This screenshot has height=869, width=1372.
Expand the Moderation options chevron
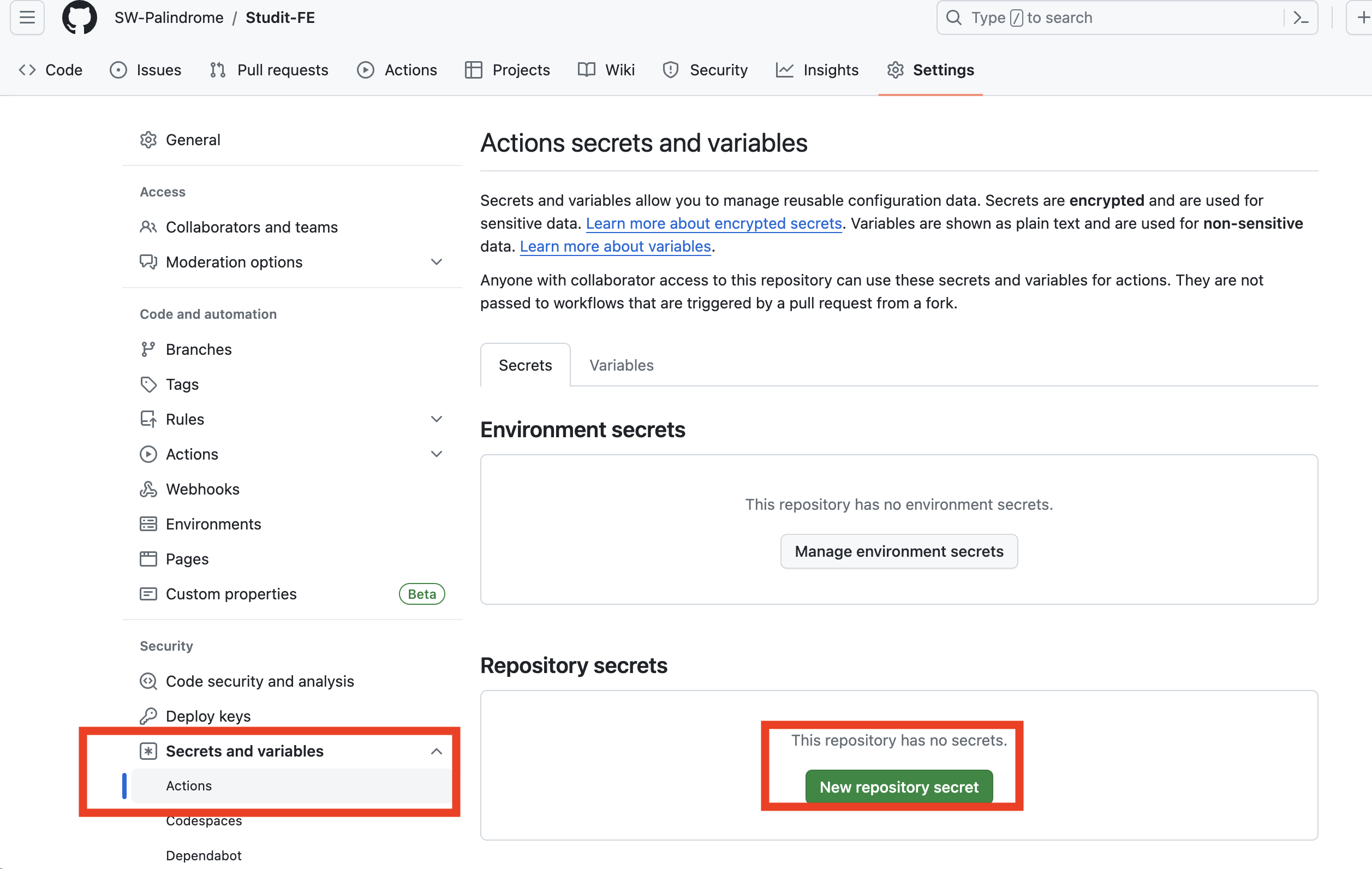437,262
